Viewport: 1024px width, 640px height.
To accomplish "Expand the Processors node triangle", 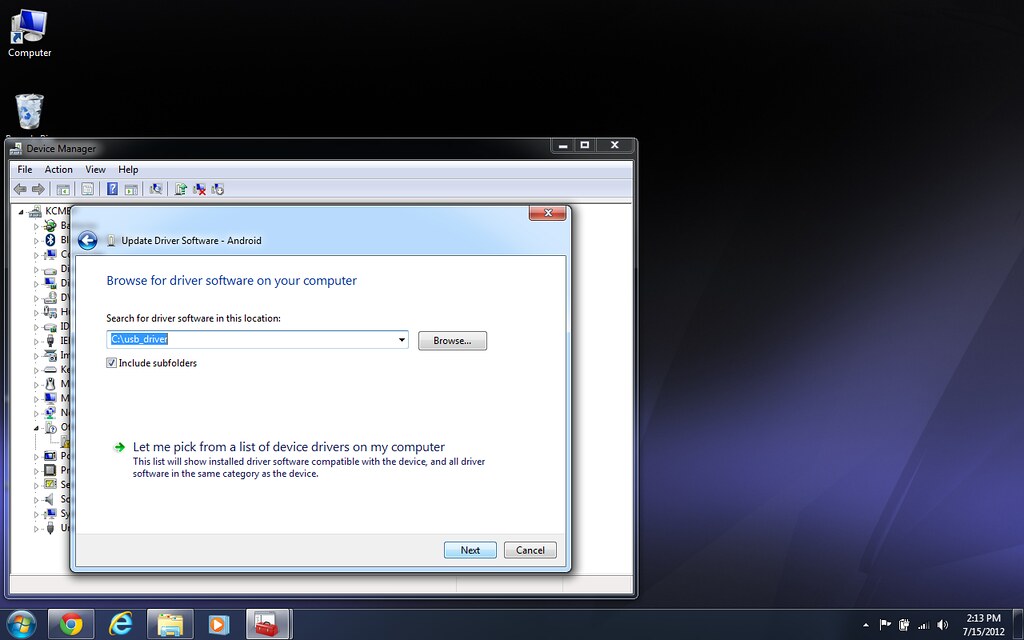I will [x=37, y=471].
